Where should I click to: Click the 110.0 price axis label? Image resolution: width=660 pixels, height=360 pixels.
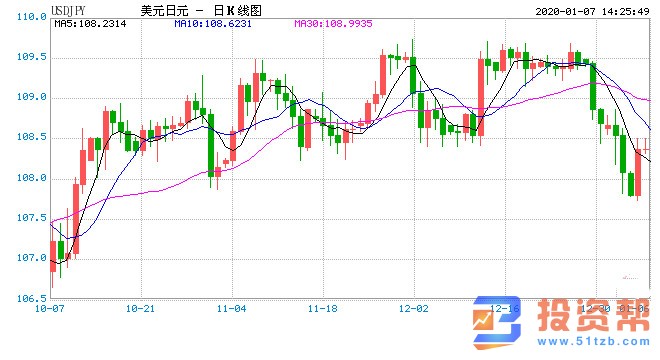32,17
